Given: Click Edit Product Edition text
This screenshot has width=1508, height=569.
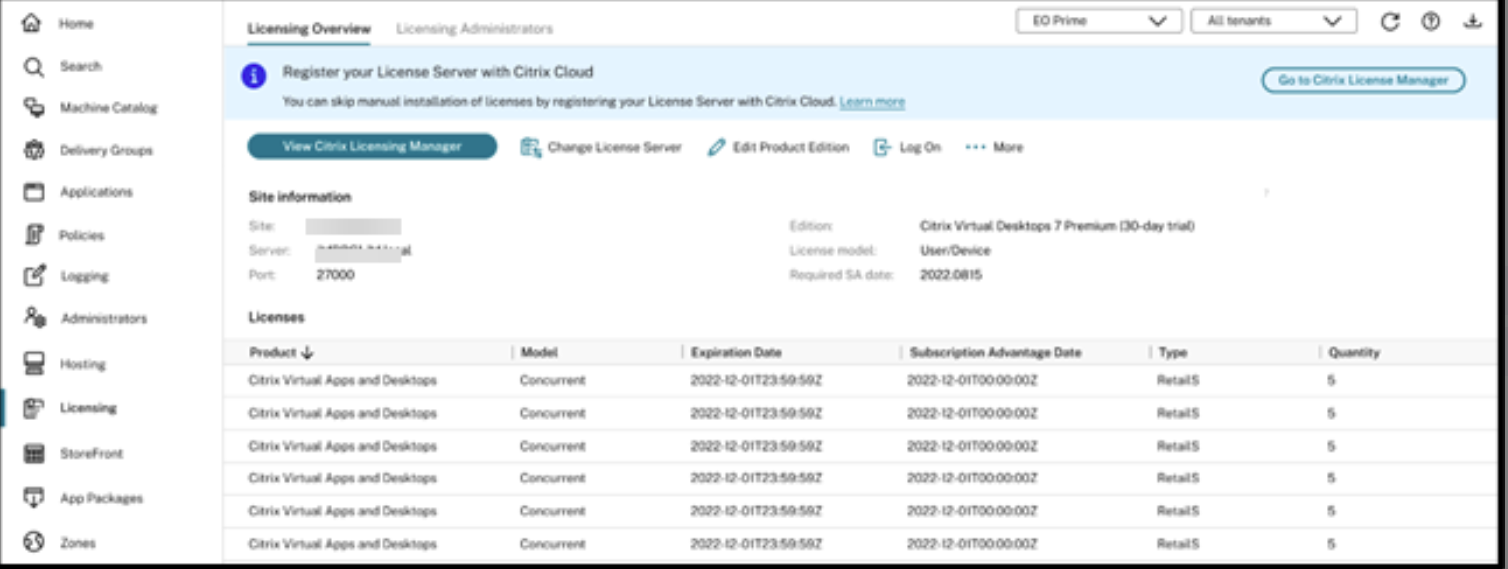Looking at the screenshot, I should [791, 147].
